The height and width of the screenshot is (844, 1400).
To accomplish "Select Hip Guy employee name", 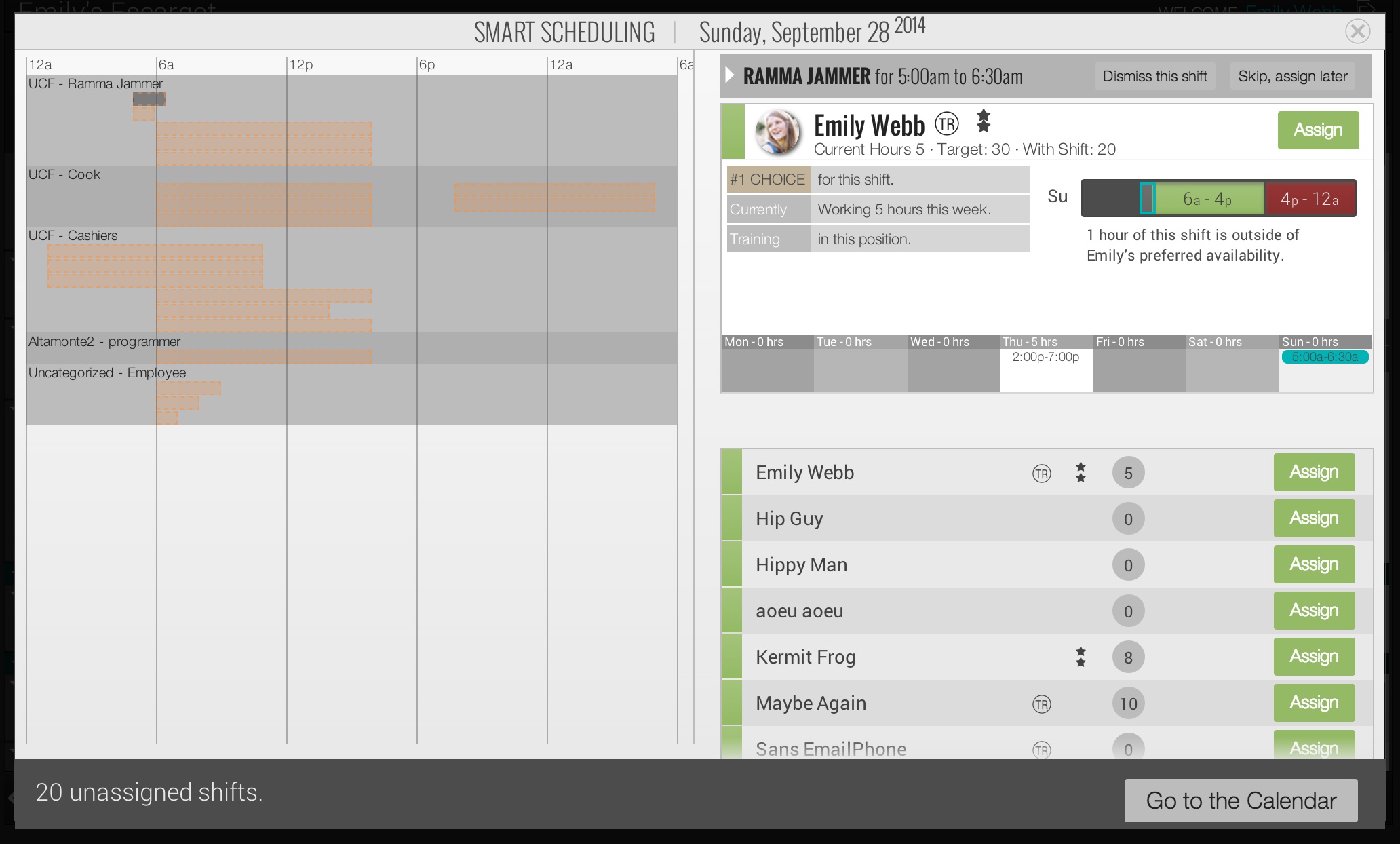I will click(x=790, y=519).
